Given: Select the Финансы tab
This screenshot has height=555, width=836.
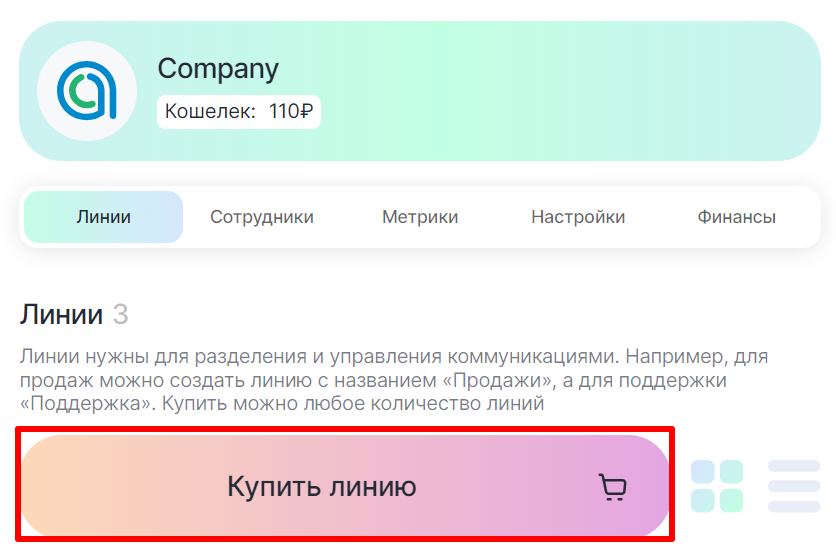Looking at the screenshot, I should pos(737,217).
